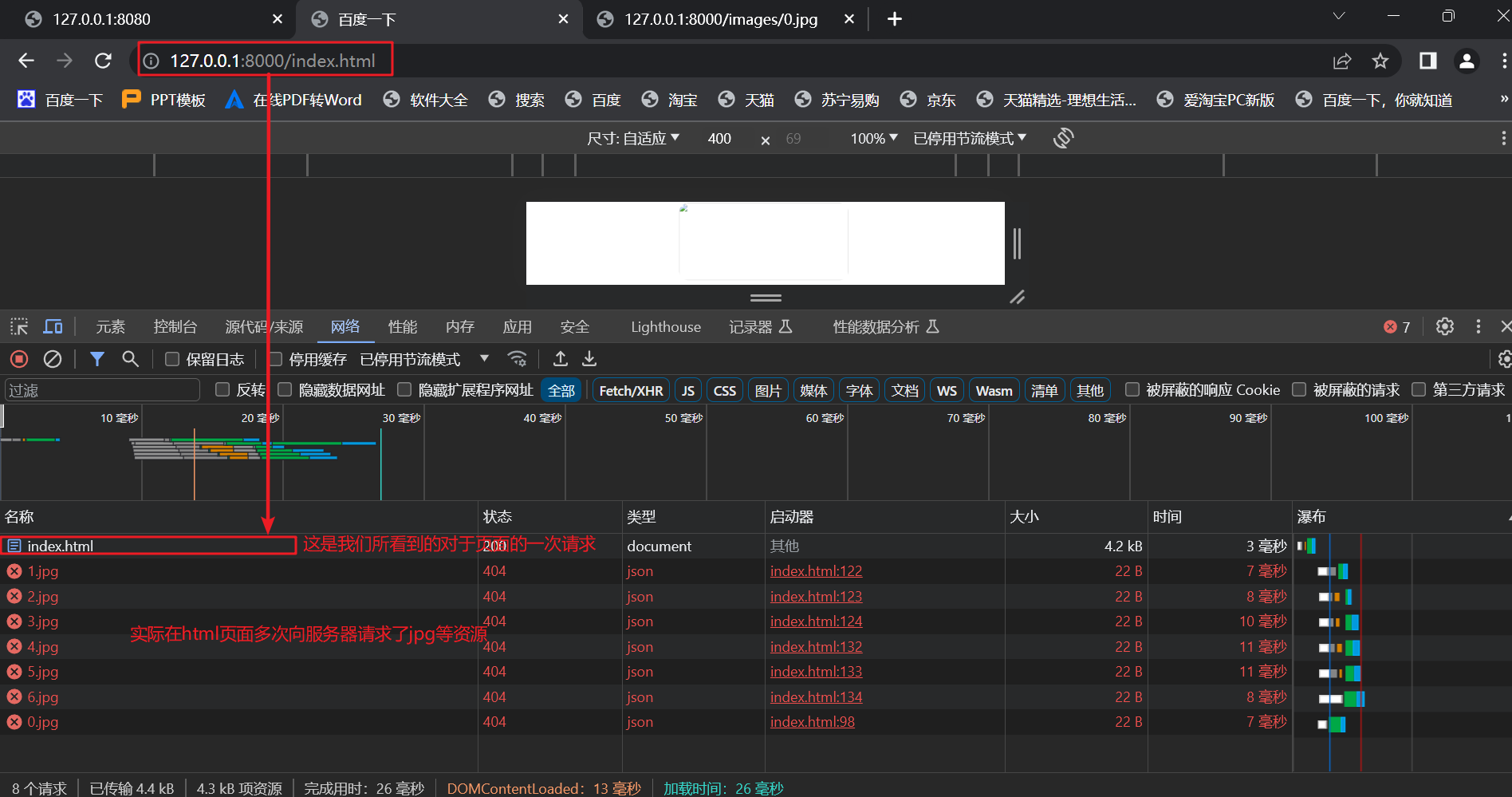Check the 第三方请求 checkbox
This screenshot has height=797, width=1512.
click(x=1419, y=389)
